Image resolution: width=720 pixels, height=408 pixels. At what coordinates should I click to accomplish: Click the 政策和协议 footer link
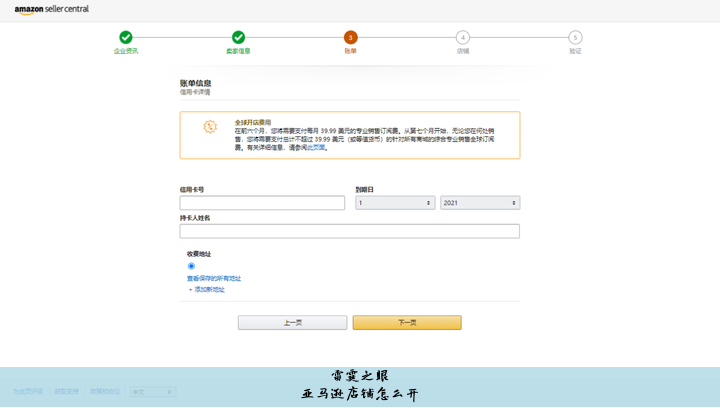105,392
